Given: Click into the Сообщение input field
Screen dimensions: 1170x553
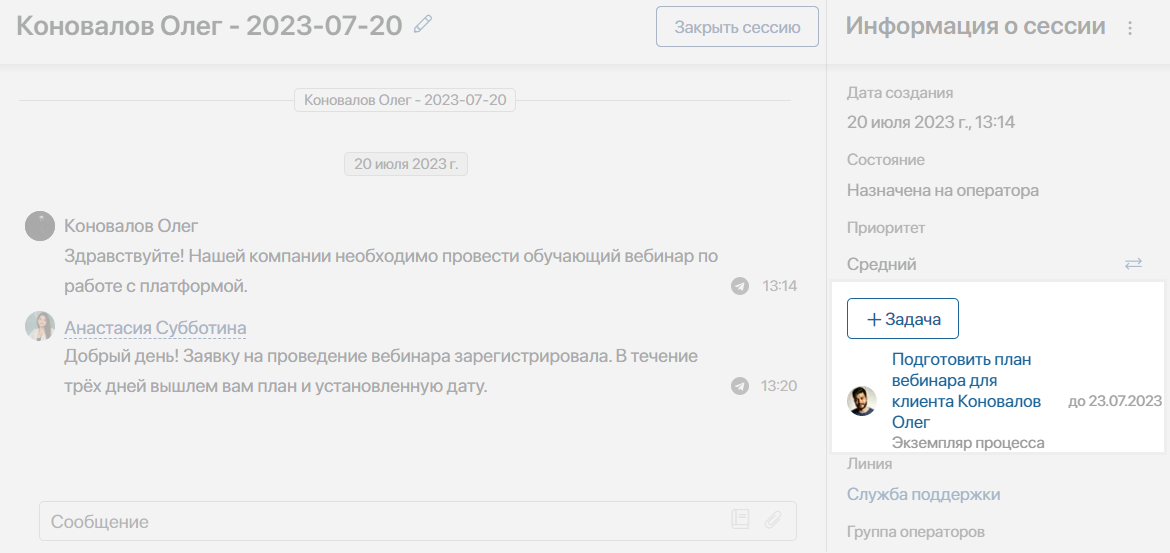Looking at the screenshot, I should tap(380, 521).
